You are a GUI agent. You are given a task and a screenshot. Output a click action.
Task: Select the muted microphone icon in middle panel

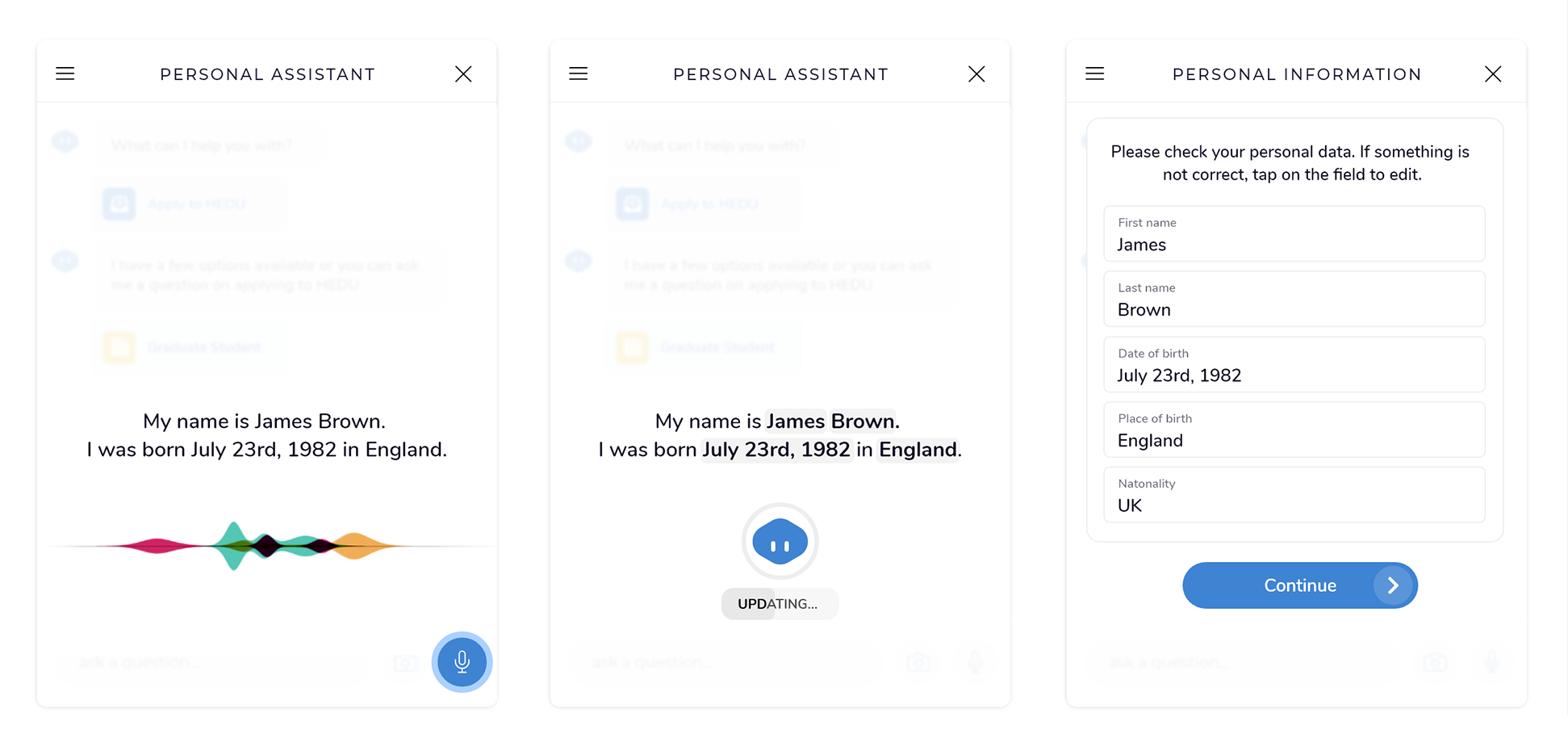976,662
